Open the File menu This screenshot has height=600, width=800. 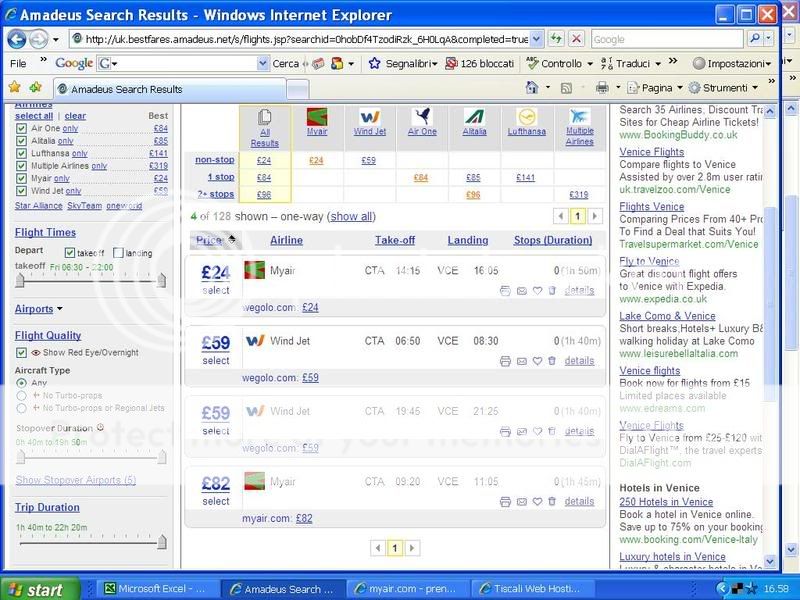[x=18, y=63]
